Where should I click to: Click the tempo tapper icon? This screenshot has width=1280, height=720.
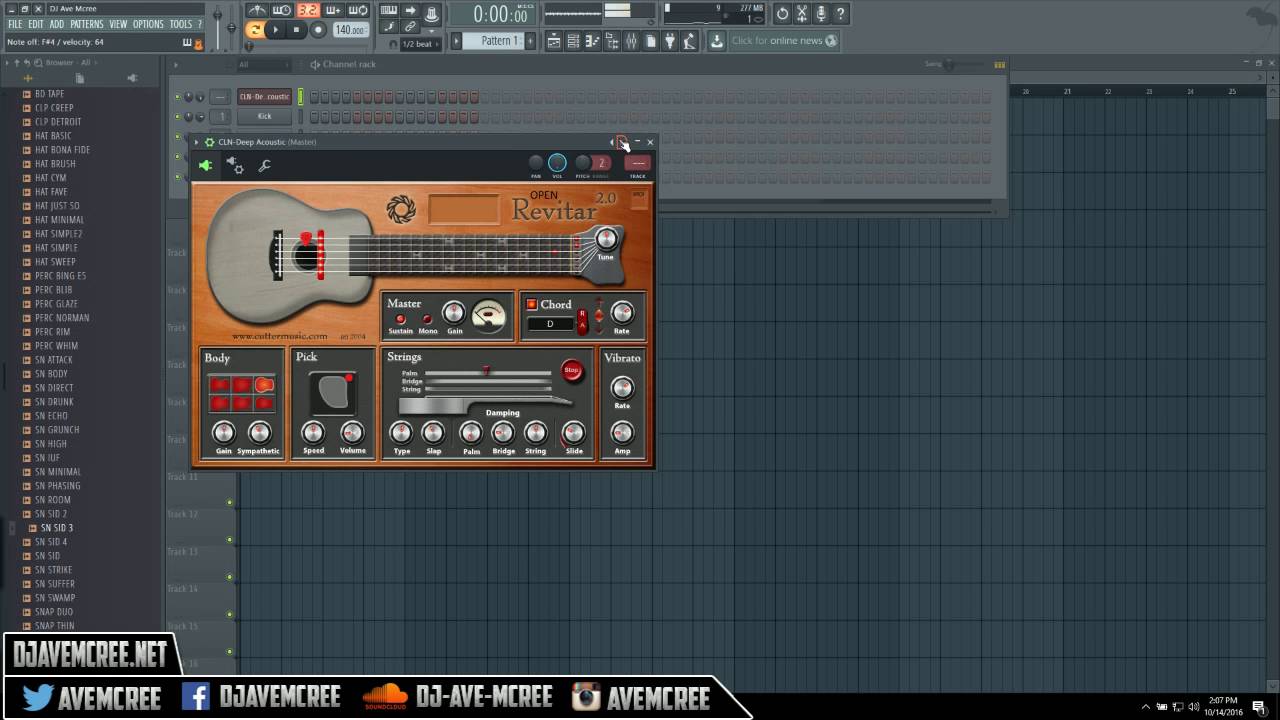(x=688, y=41)
